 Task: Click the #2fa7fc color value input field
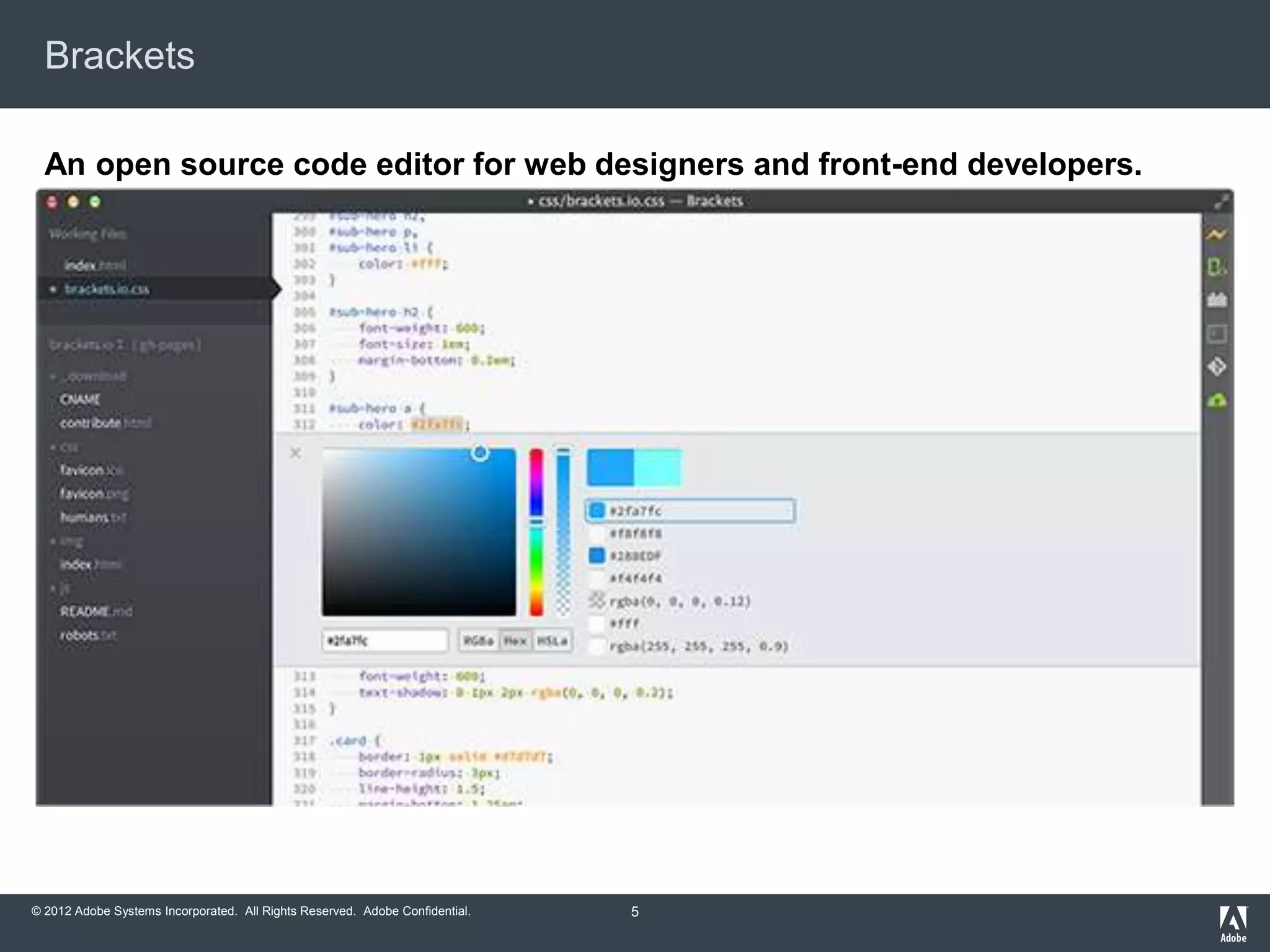tap(384, 641)
